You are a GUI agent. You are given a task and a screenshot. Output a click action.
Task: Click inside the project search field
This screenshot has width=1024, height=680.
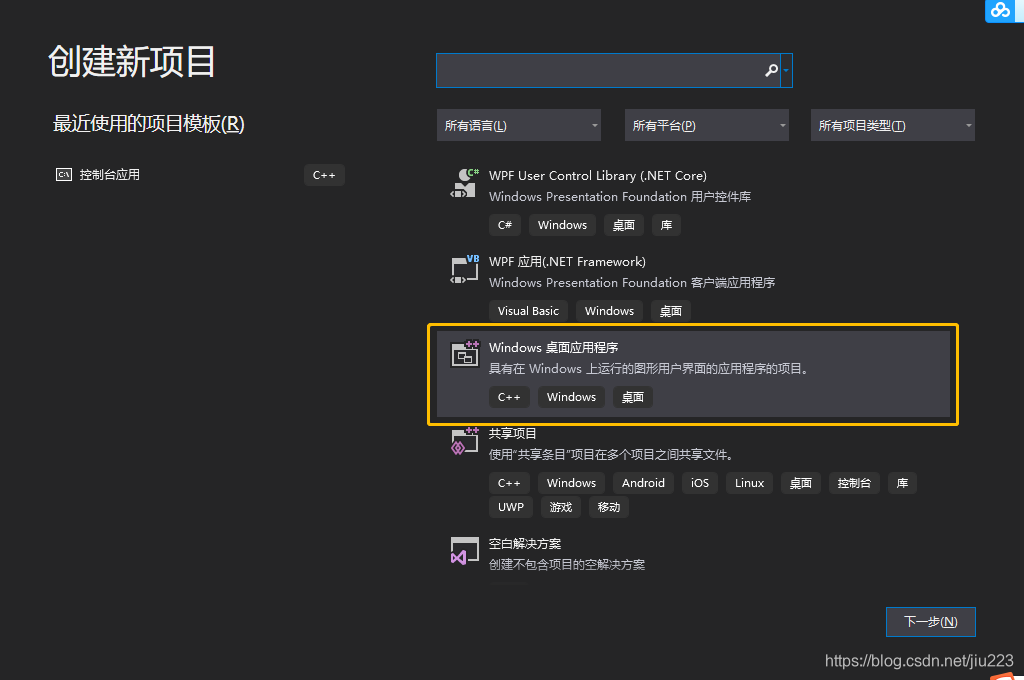(600, 70)
